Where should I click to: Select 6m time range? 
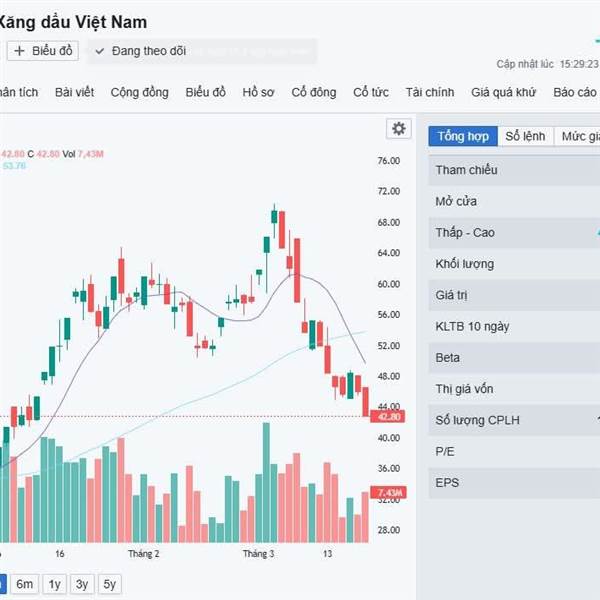pyautogui.click(x=25, y=584)
